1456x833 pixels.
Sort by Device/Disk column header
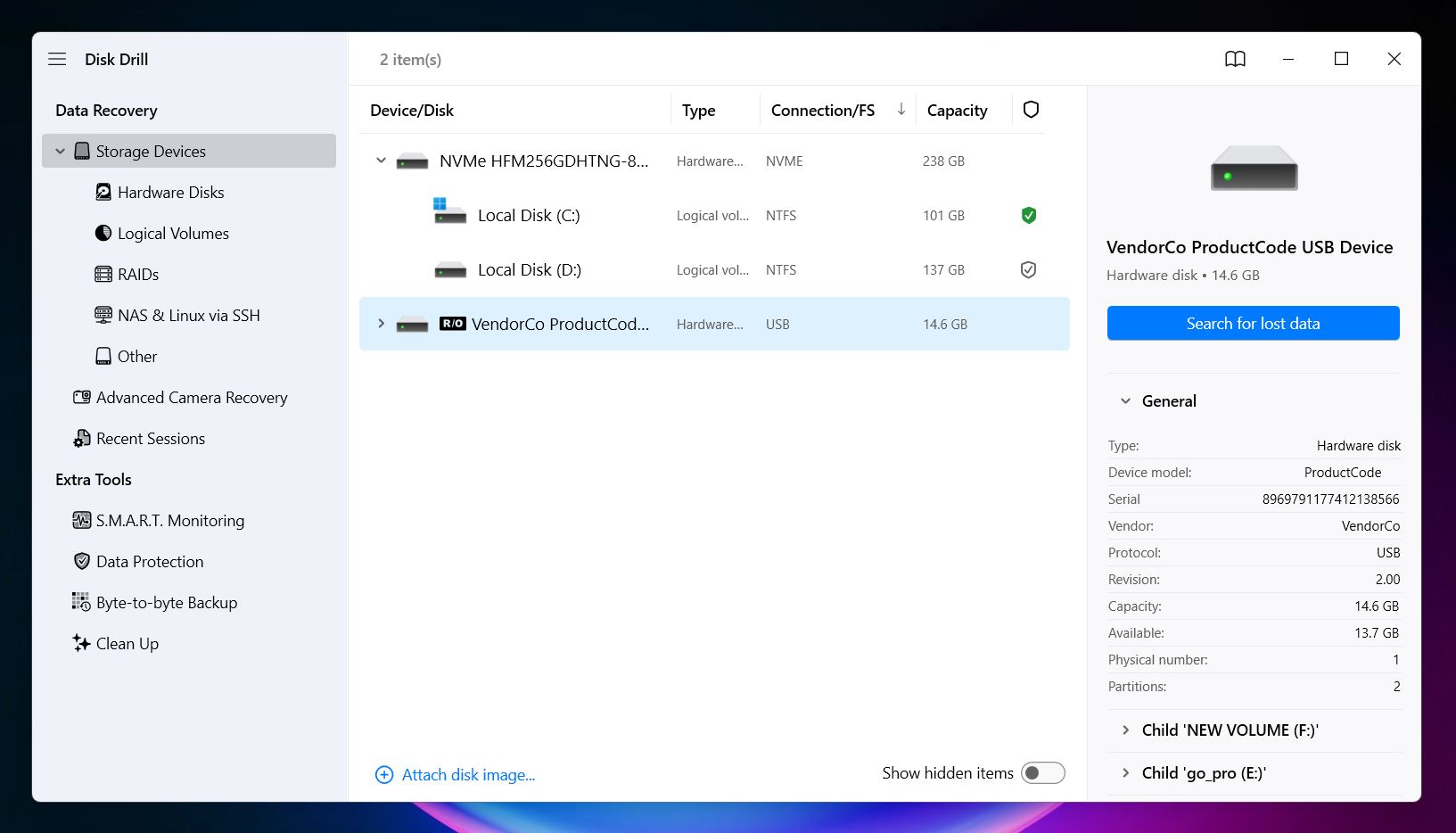[x=412, y=110]
